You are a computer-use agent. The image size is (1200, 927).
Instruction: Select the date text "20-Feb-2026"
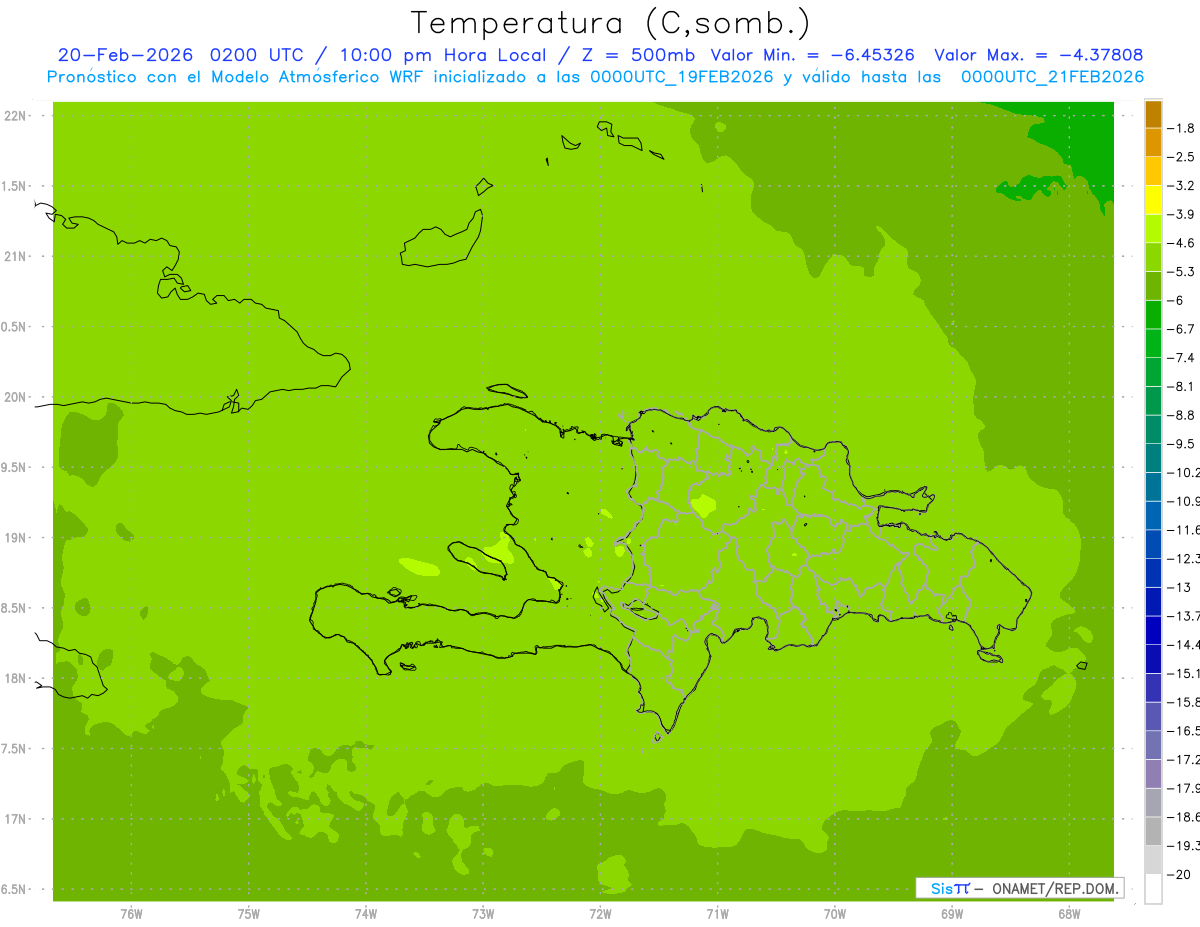point(125,55)
